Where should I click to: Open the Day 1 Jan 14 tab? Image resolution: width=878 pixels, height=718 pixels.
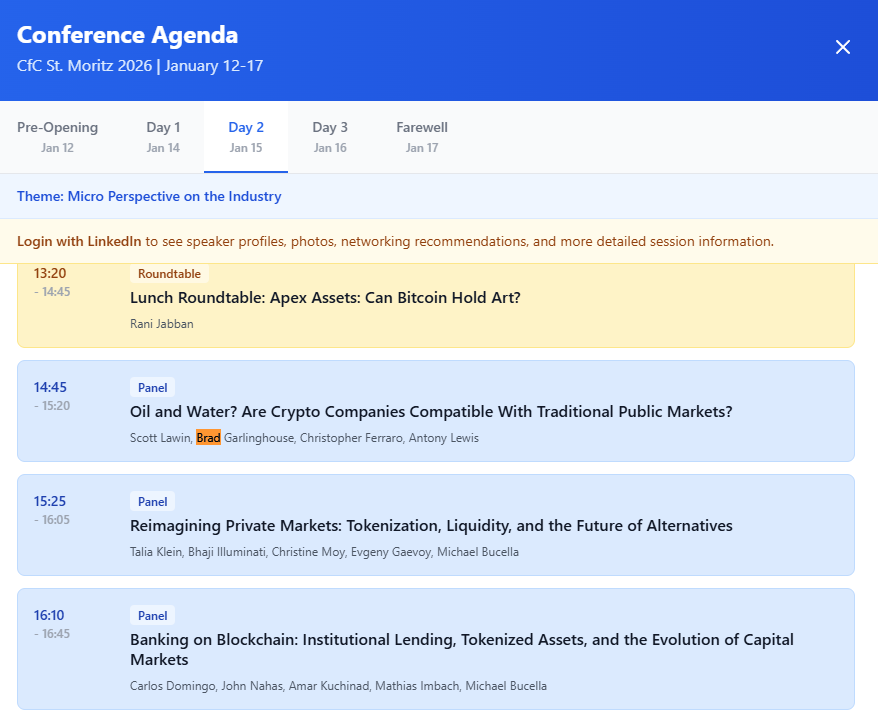coord(163,137)
